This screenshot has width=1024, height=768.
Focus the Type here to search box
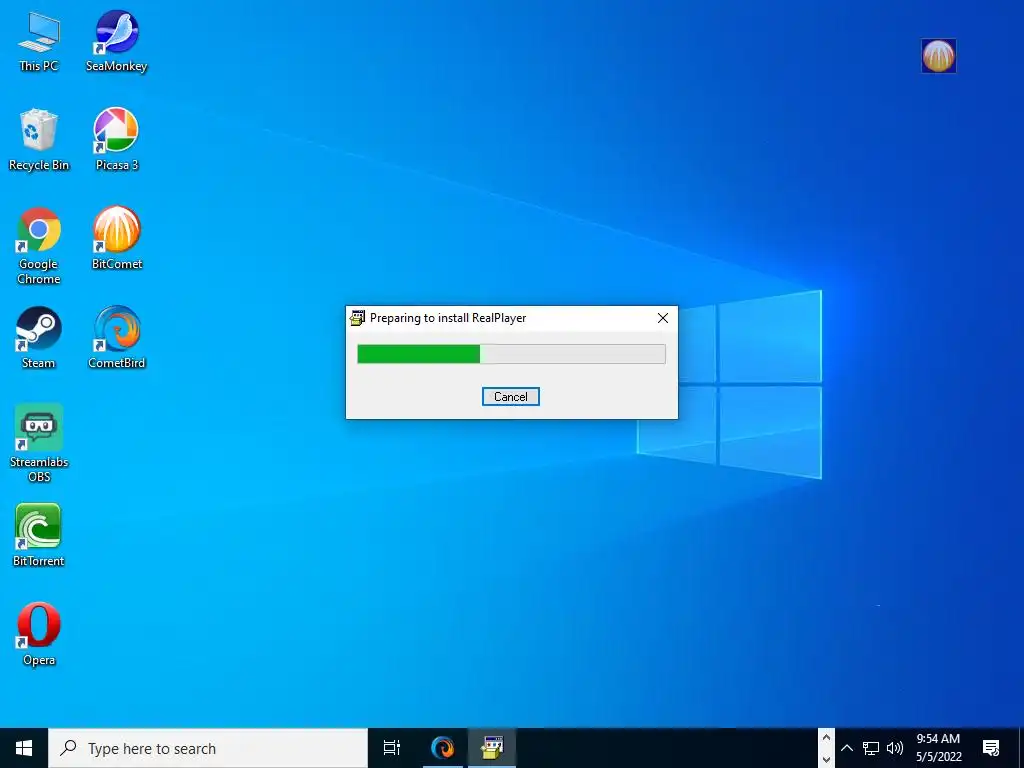pos(208,748)
